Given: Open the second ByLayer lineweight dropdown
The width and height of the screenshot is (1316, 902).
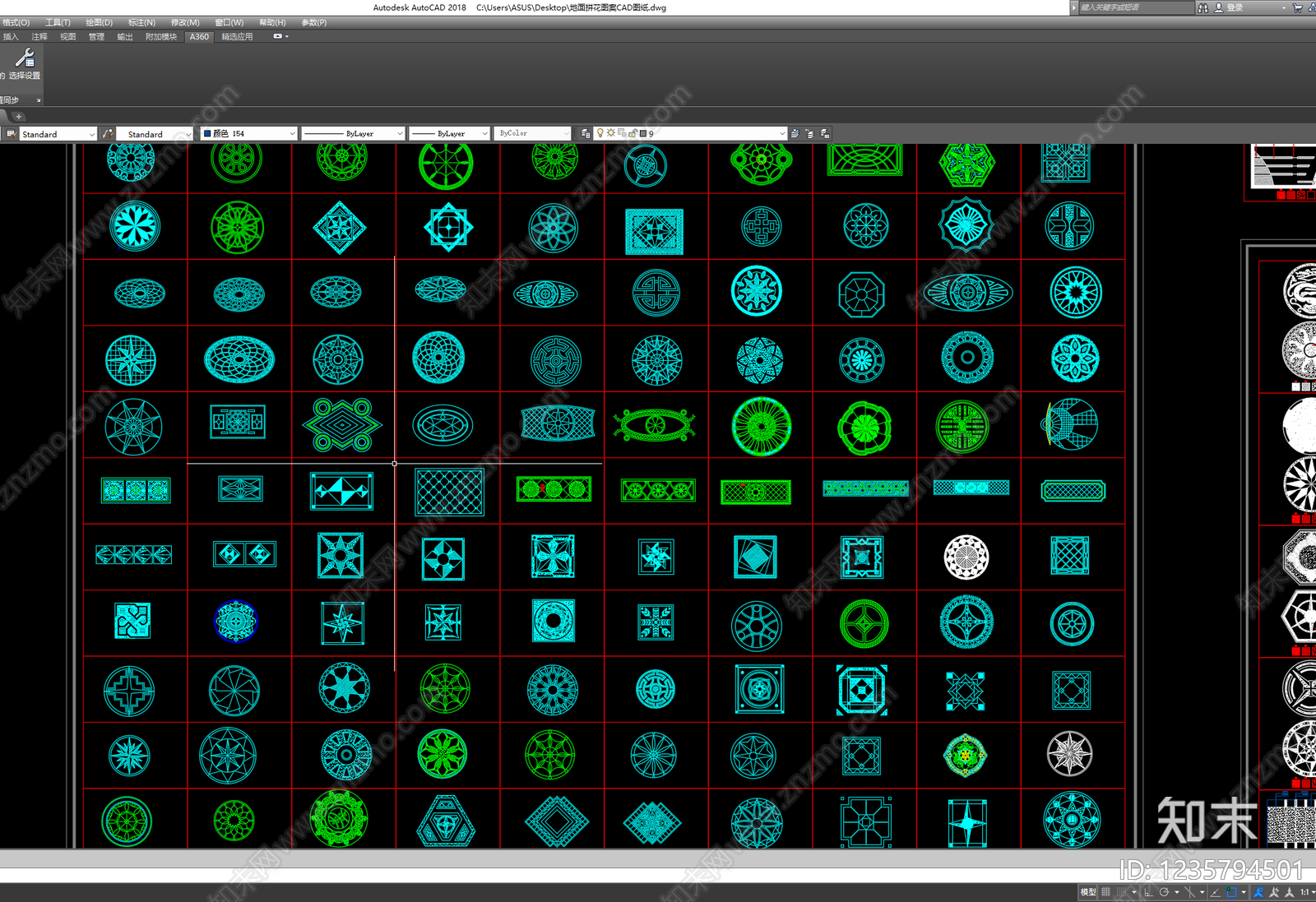Looking at the screenshot, I should tap(450, 133).
